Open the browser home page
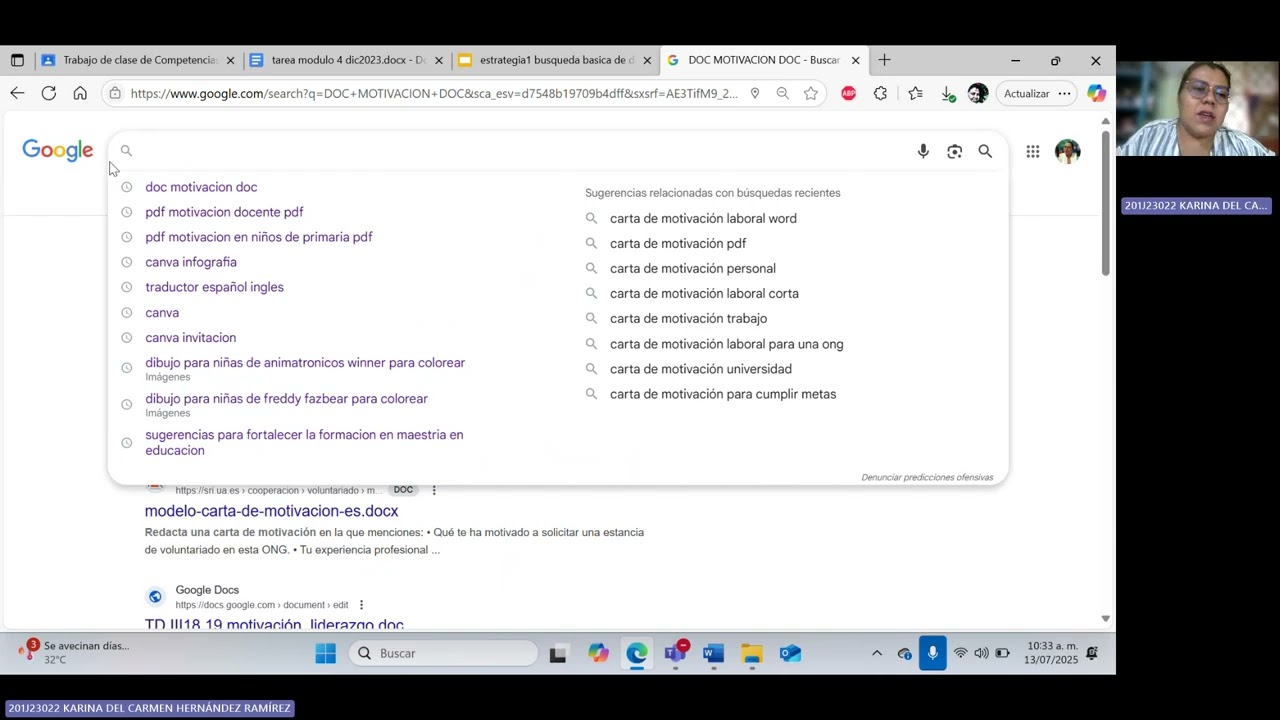Viewport: 1280px width, 720px height. pyautogui.click(x=80, y=93)
